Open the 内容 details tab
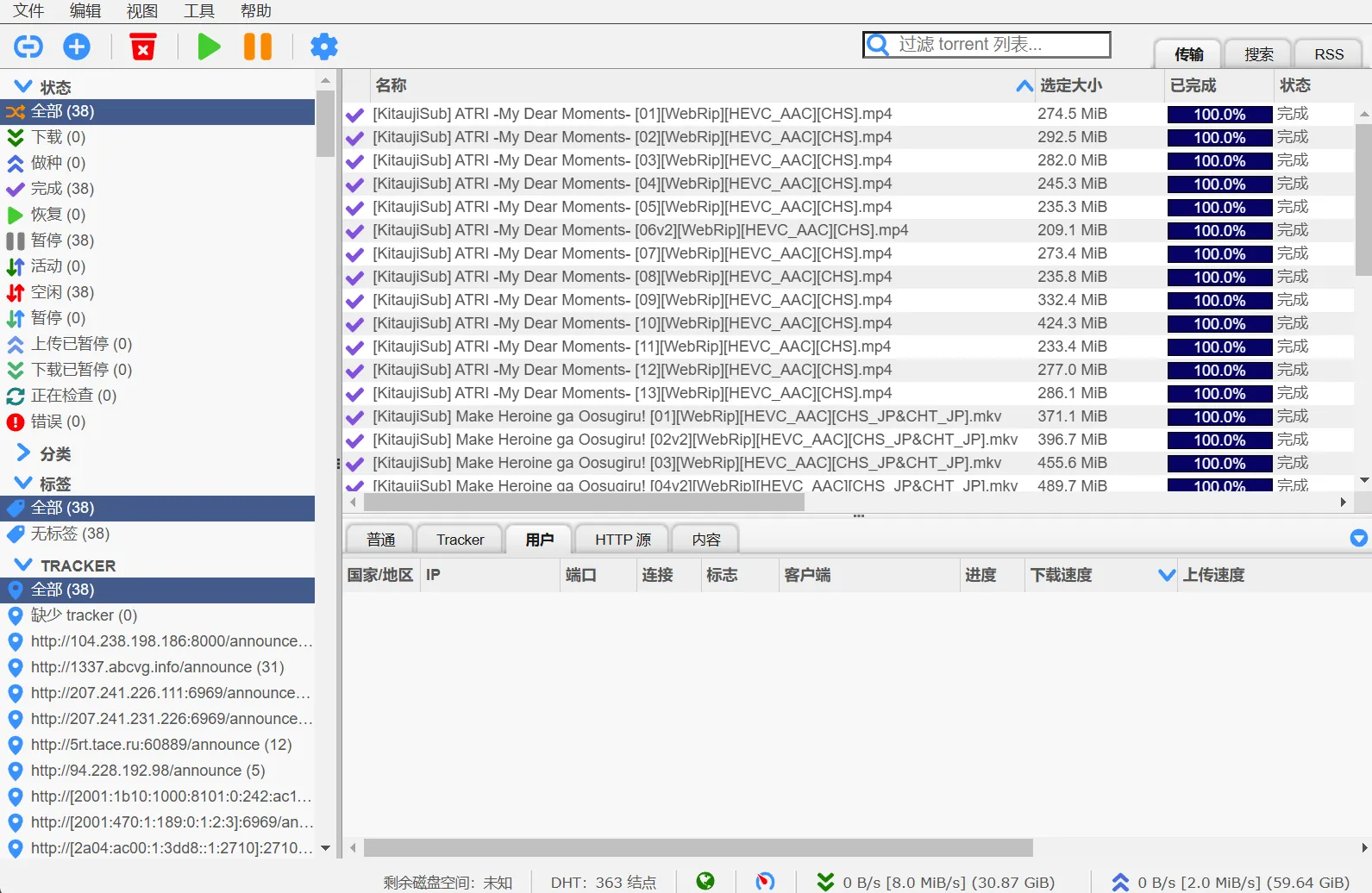The width and height of the screenshot is (1372, 893). point(705,540)
